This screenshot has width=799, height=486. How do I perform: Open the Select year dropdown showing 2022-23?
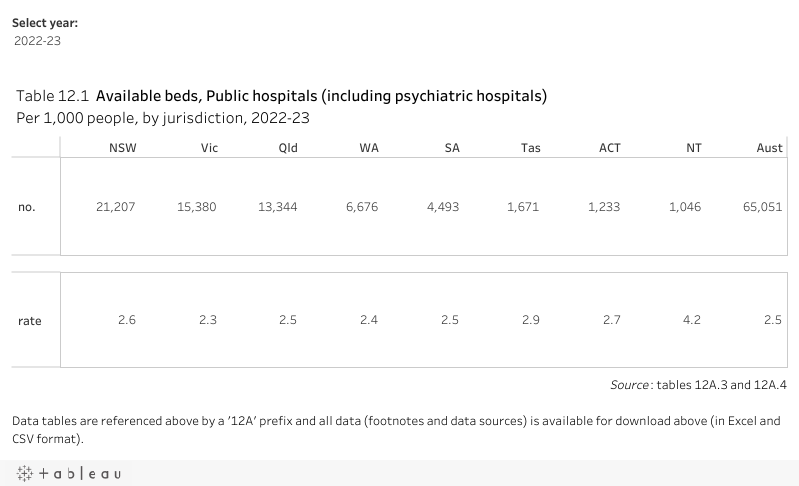coord(37,41)
